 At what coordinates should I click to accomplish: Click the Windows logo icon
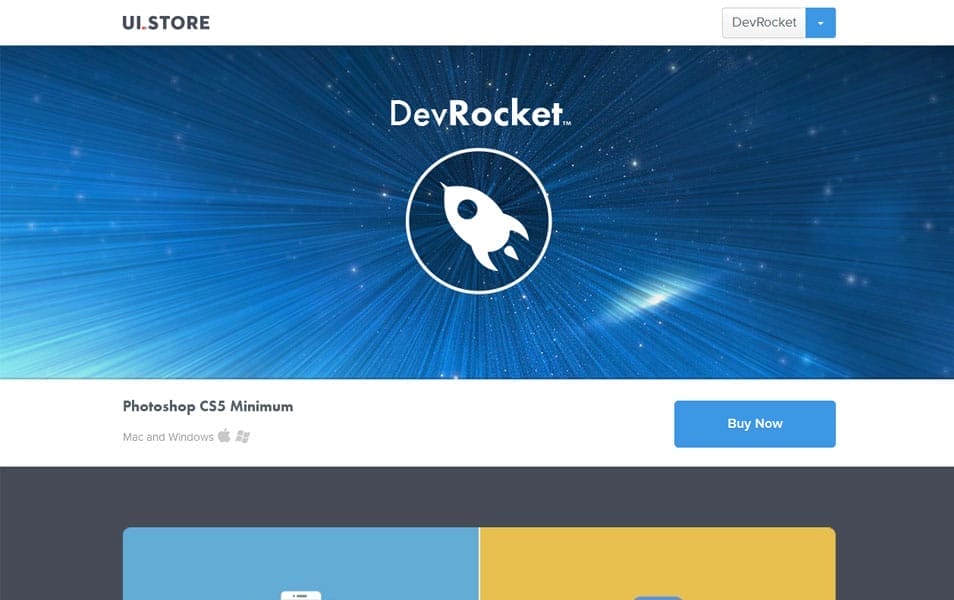click(243, 436)
